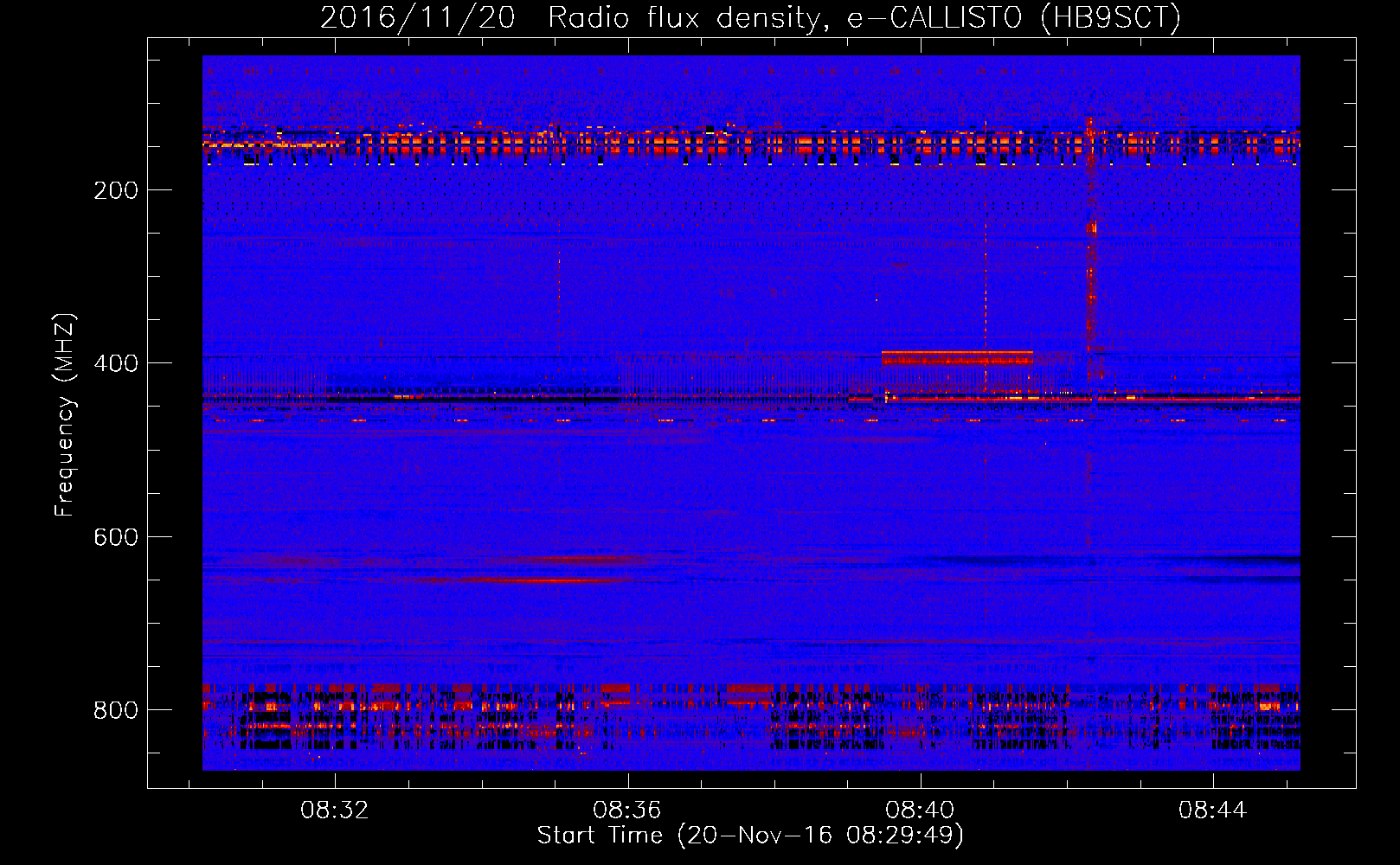Image resolution: width=1400 pixels, height=865 pixels.
Task: Click the 08:40 time tick label
Action: (921, 811)
